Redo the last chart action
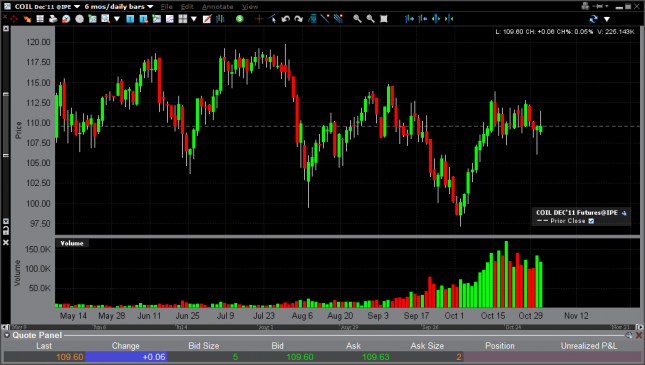Screen dimensions: 645x365 point(299,19)
